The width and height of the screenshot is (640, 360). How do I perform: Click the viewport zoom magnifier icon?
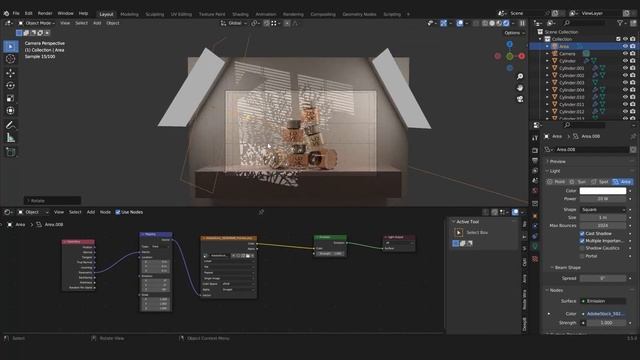click(x=520, y=76)
